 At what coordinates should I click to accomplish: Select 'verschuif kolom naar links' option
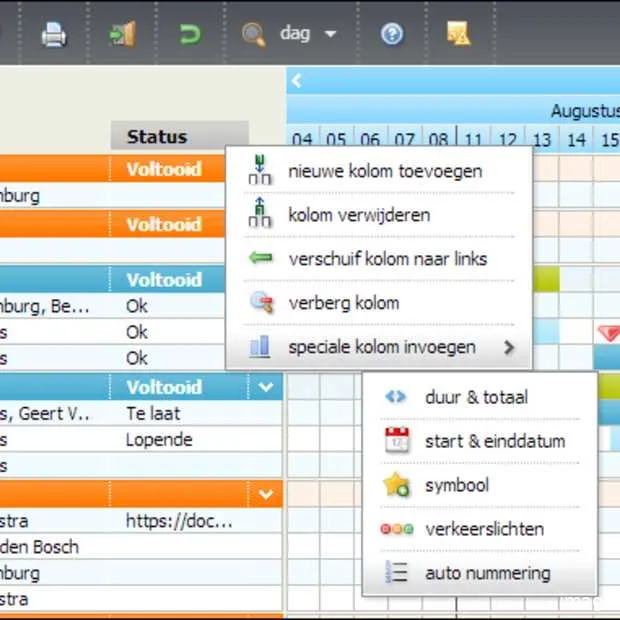[x=387, y=259]
